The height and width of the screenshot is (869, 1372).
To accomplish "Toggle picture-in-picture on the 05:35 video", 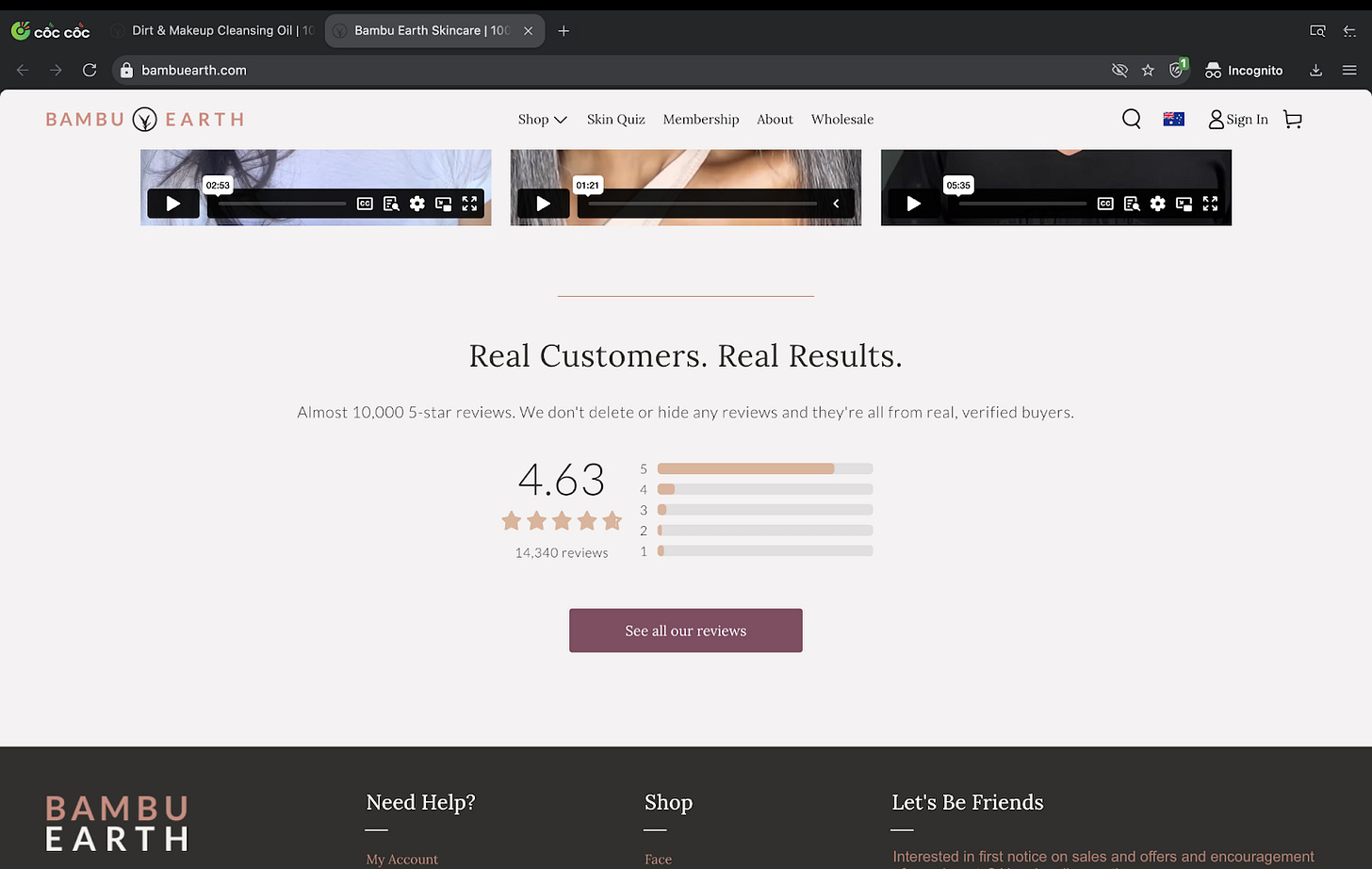I will [1184, 204].
